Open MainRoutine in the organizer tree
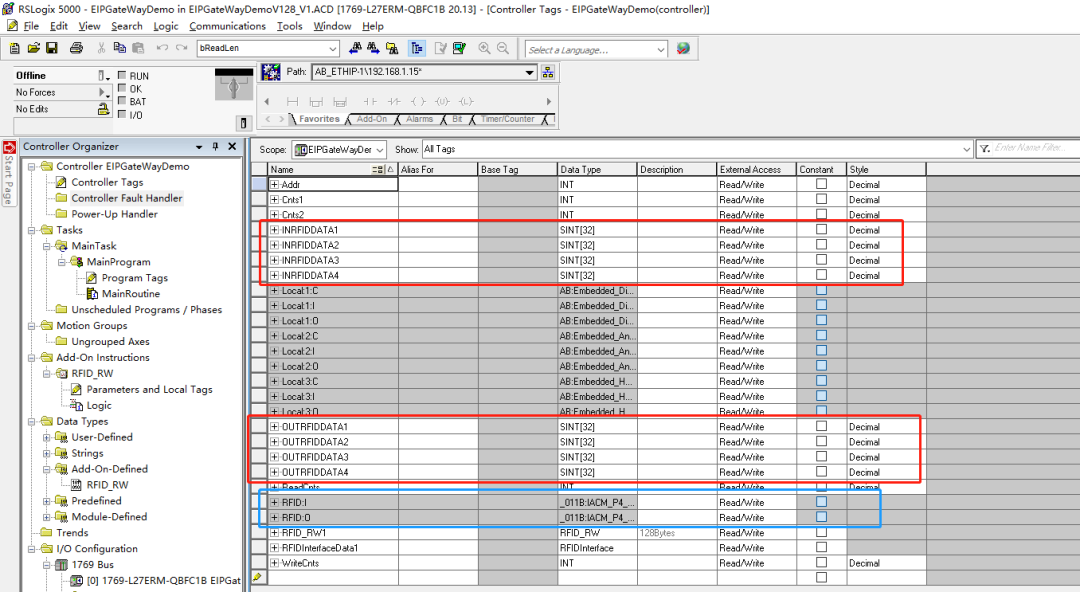The height and width of the screenshot is (592, 1080). pyautogui.click(x=130, y=294)
